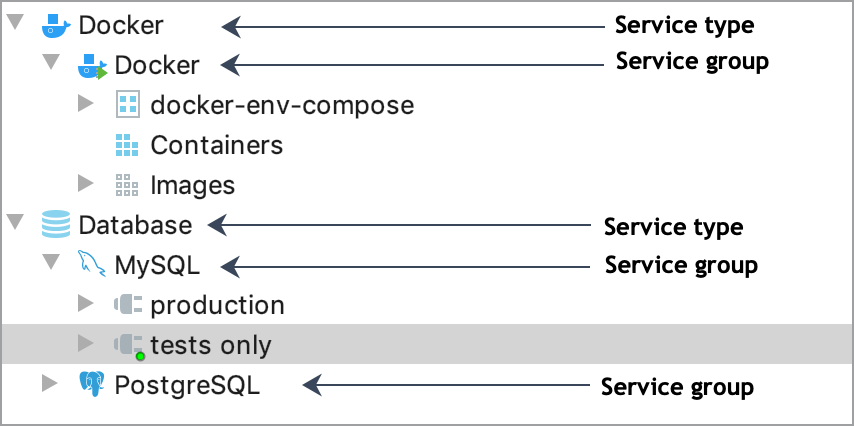Click the production data source icon
The width and height of the screenshot is (854, 426).
(129, 305)
